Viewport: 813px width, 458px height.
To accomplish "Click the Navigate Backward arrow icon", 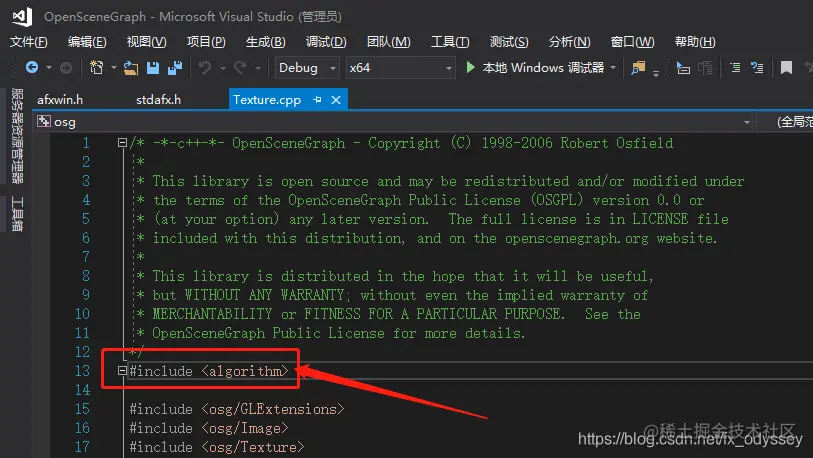I will (x=32, y=67).
